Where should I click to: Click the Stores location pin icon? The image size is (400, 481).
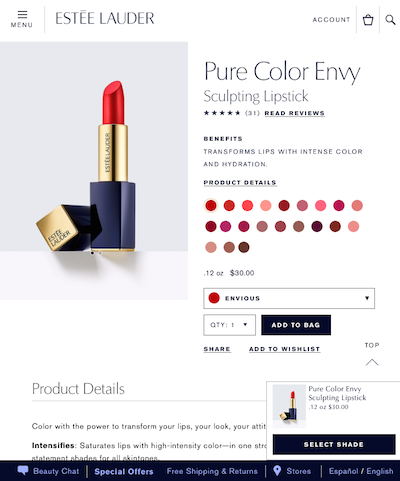click(x=277, y=470)
